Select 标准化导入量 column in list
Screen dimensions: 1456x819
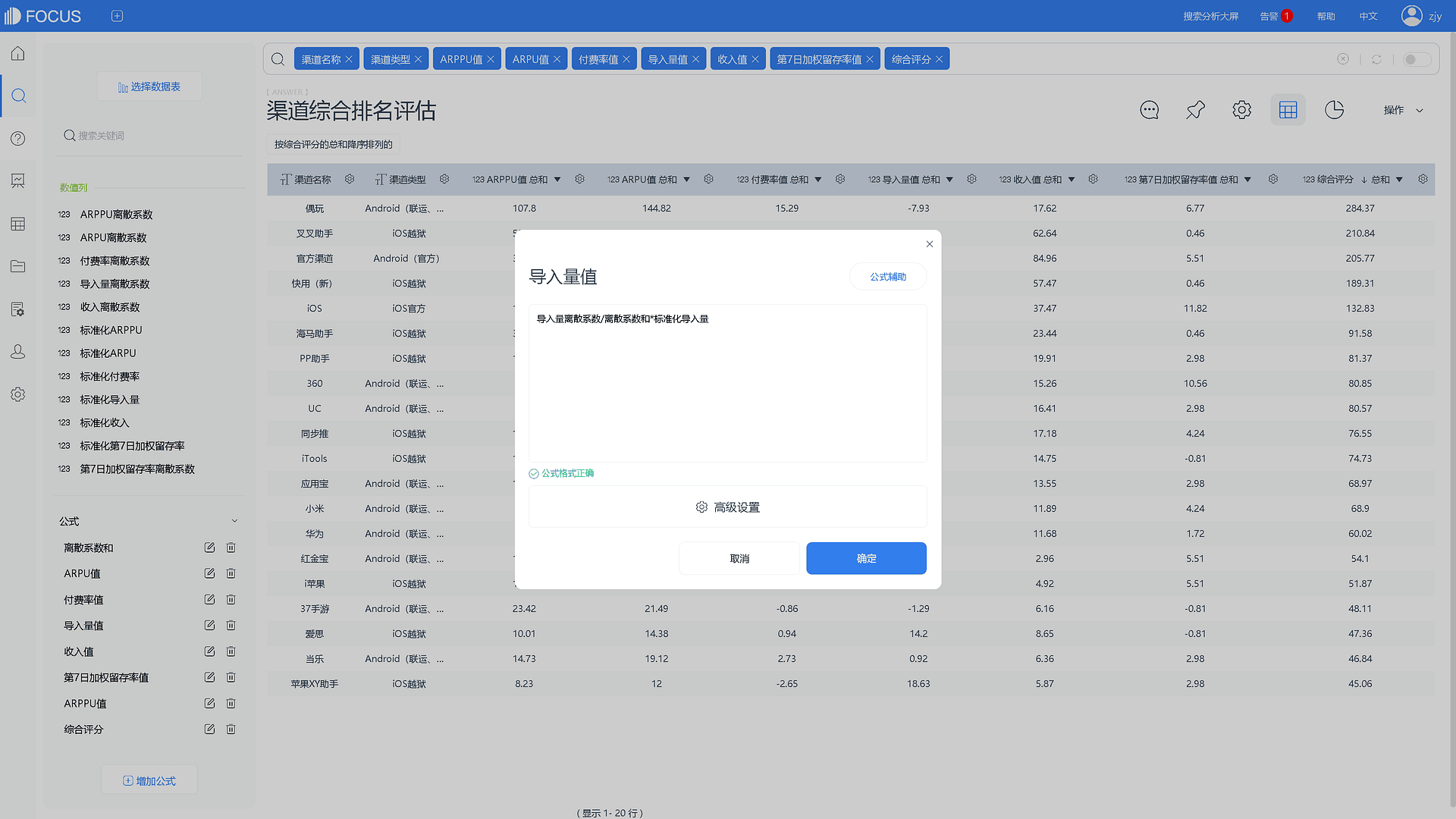coord(110,400)
